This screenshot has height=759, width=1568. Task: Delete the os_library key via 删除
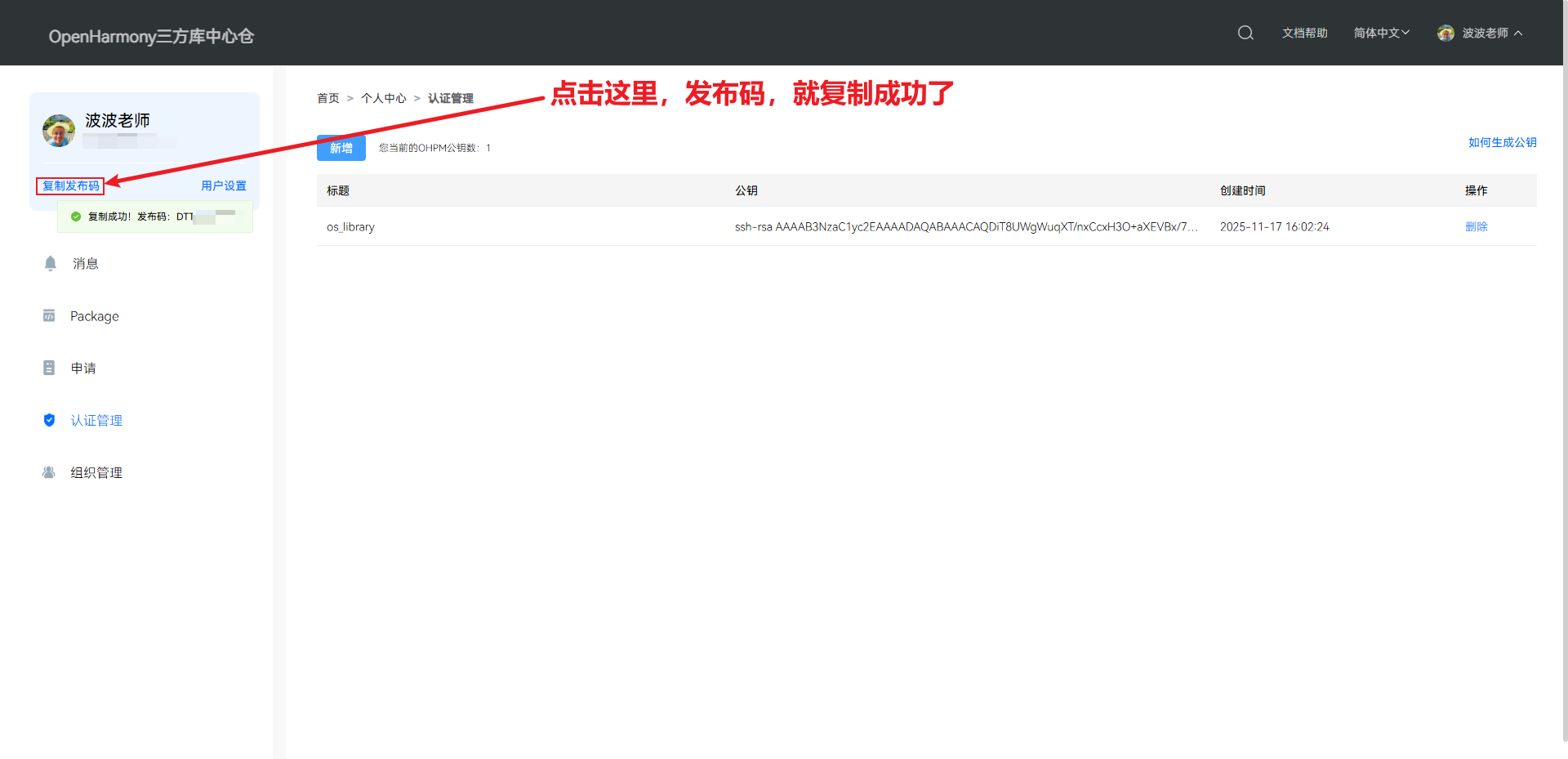(1477, 226)
